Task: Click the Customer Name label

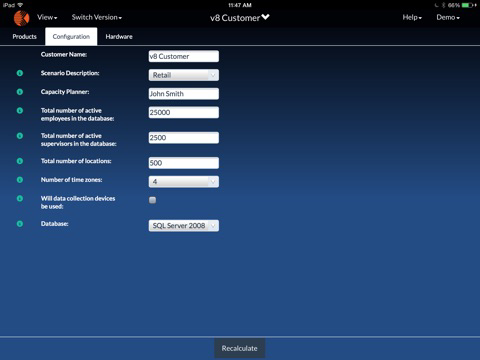Action: pyautogui.click(x=64, y=54)
